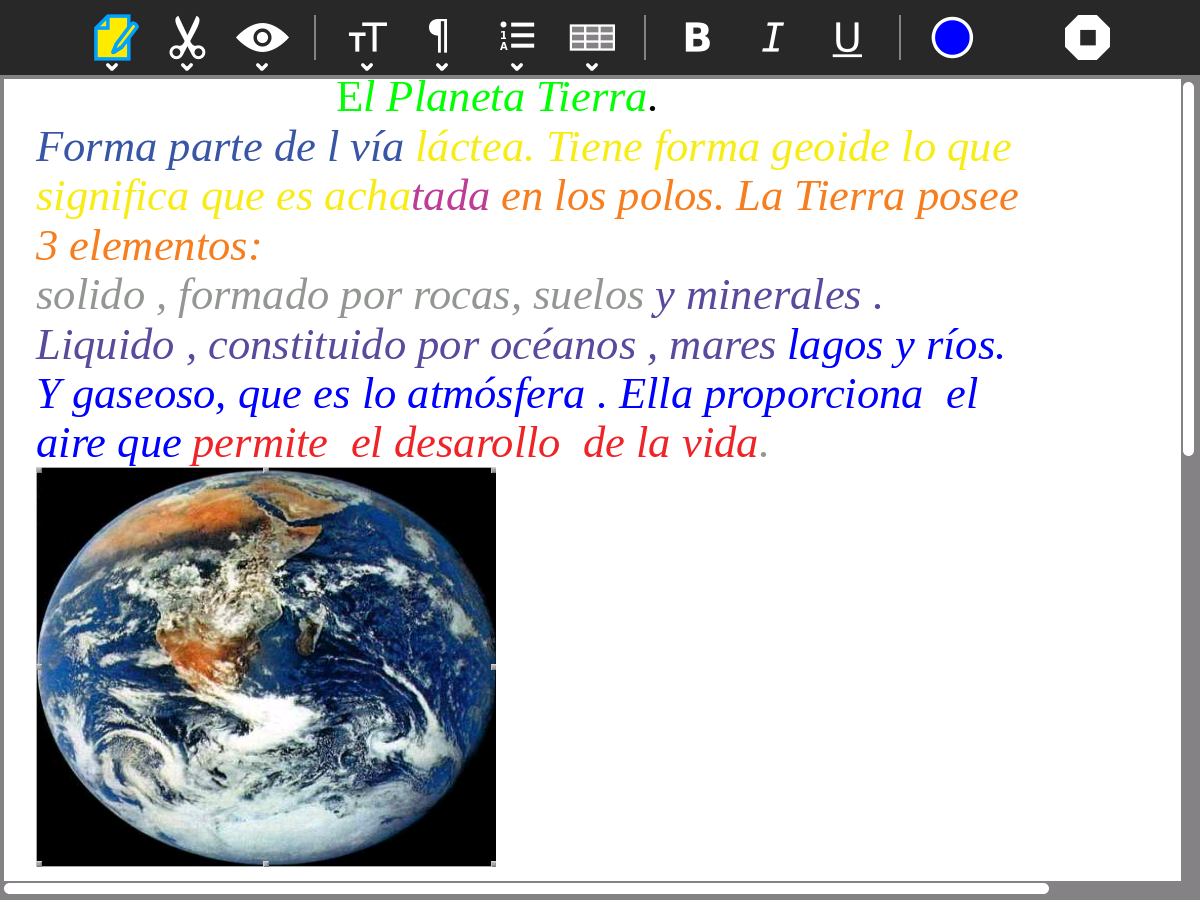This screenshot has height=900, width=1200.
Task: Click the gray word "solido"
Action: click(x=91, y=295)
